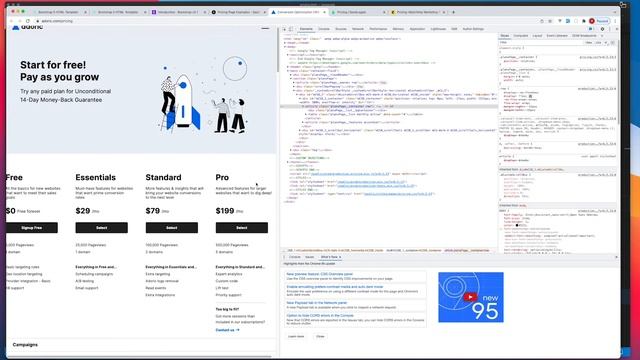Click the Signup Free button under the Free plan
The image size is (640, 360).
(x=31, y=228)
